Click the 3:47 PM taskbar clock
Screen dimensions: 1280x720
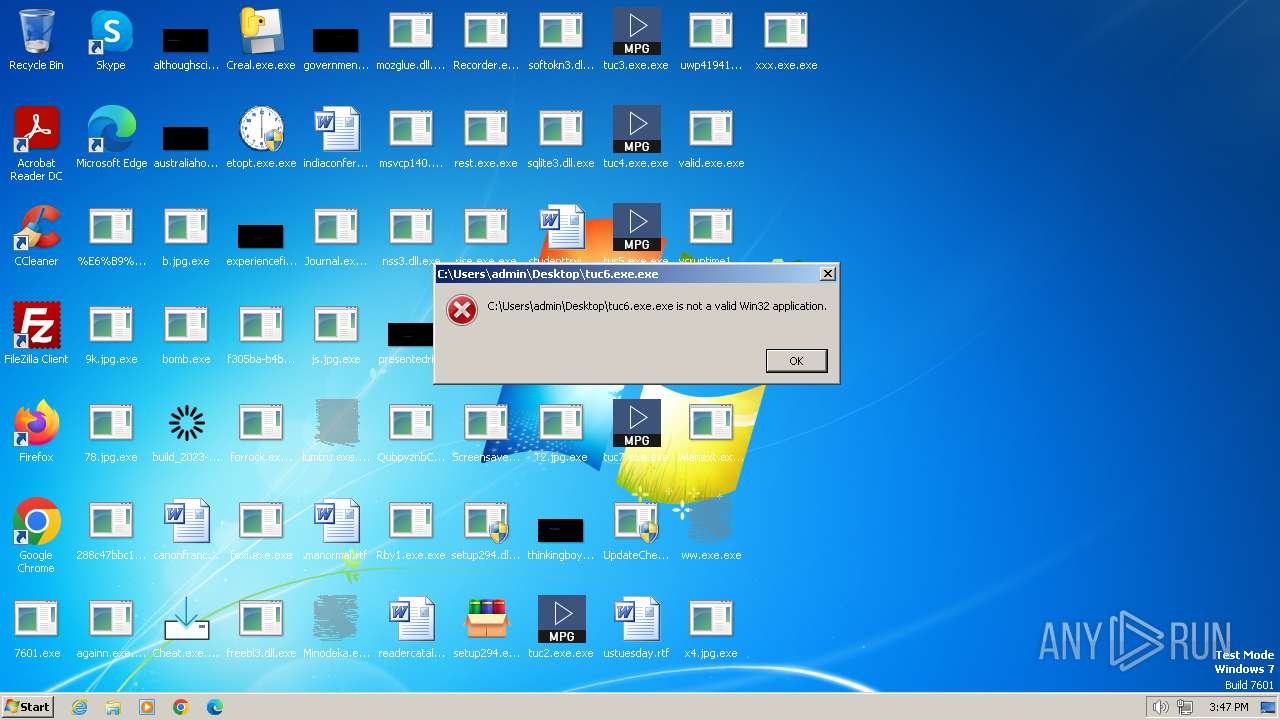pyautogui.click(x=1228, y=707)
